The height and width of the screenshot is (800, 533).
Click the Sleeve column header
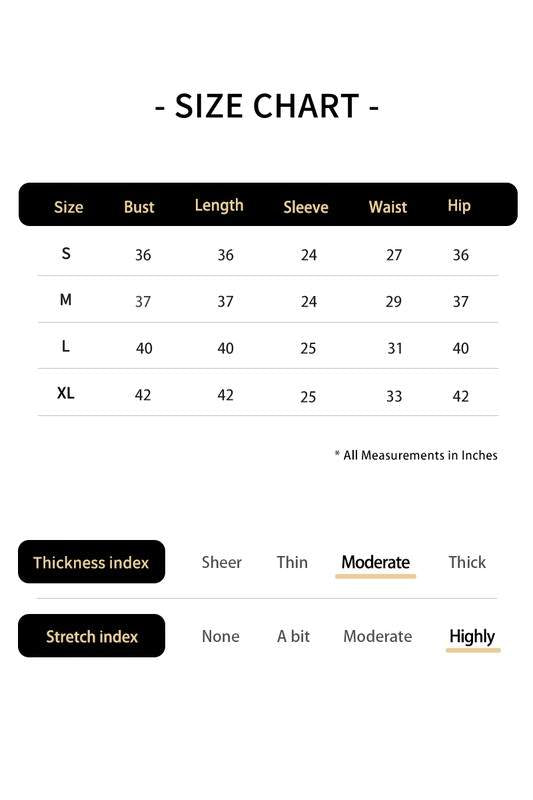306,207
